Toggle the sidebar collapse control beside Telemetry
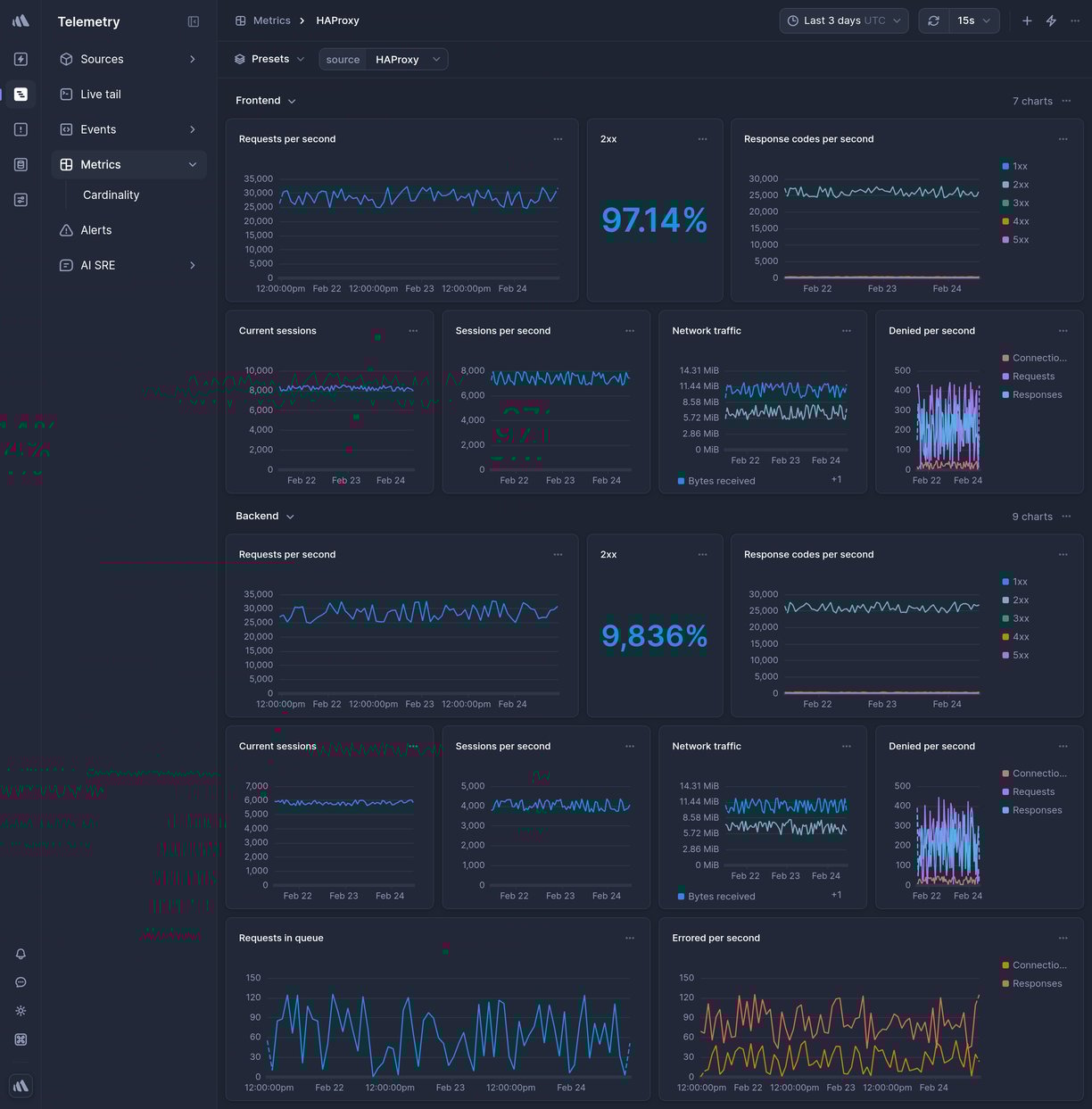Viewport: 1092px width, 1109px height. pyautogui.click(x=194, y=21)
